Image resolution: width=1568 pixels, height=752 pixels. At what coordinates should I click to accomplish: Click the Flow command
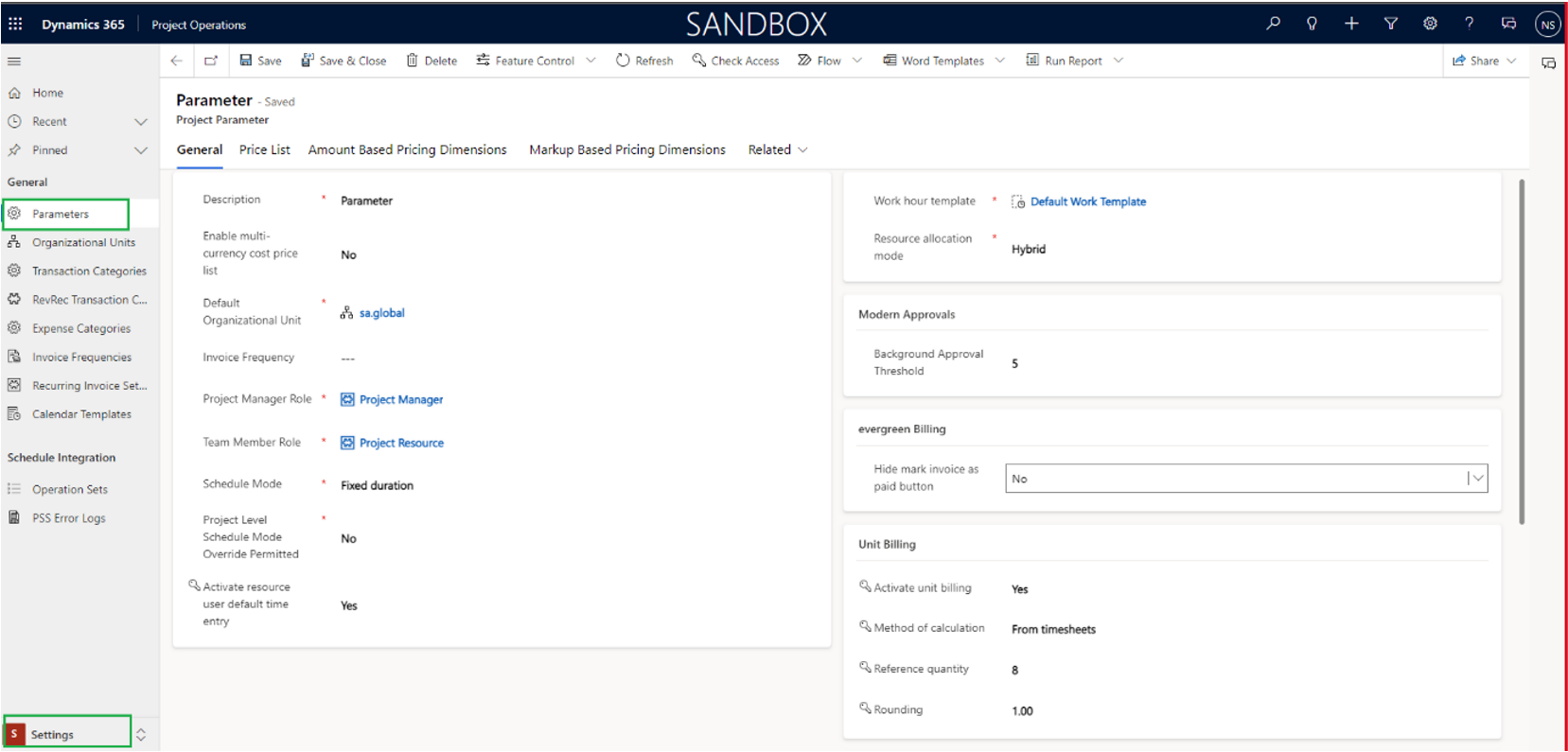tap(819, 61)
